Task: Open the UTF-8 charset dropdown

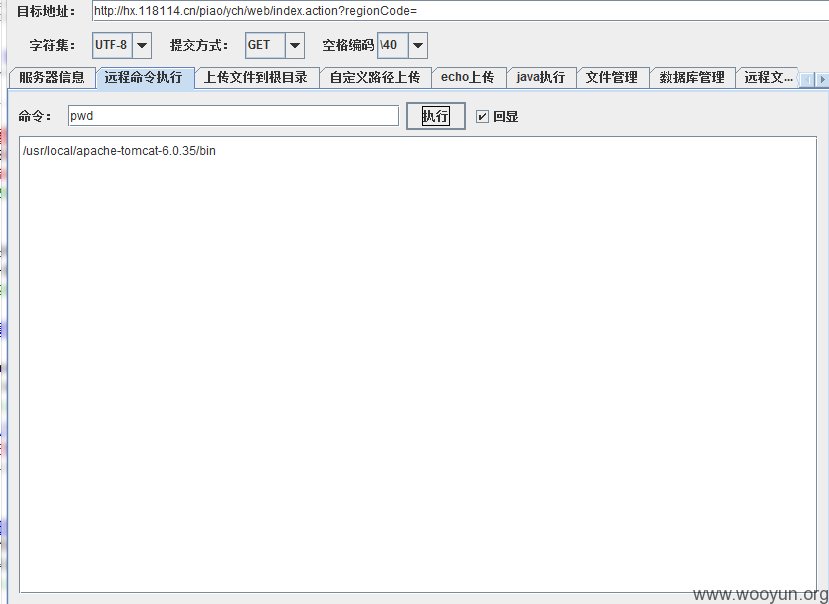Action: click(x=122, y=45)
